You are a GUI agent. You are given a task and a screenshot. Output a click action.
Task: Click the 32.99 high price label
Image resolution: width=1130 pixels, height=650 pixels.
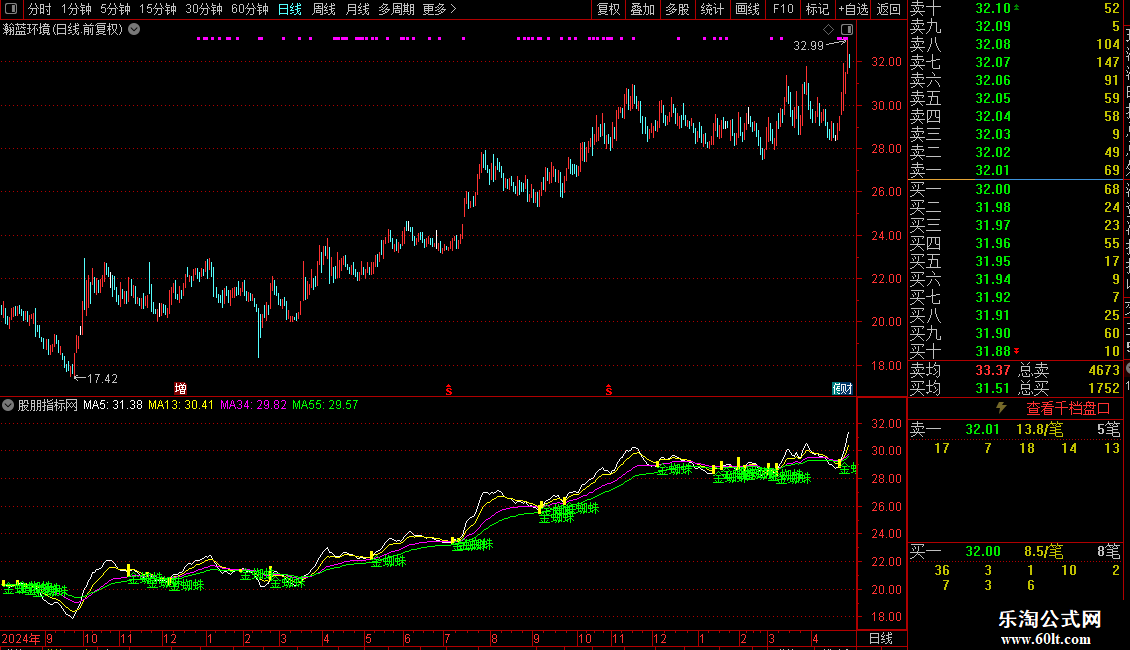[x=808, y=45]
